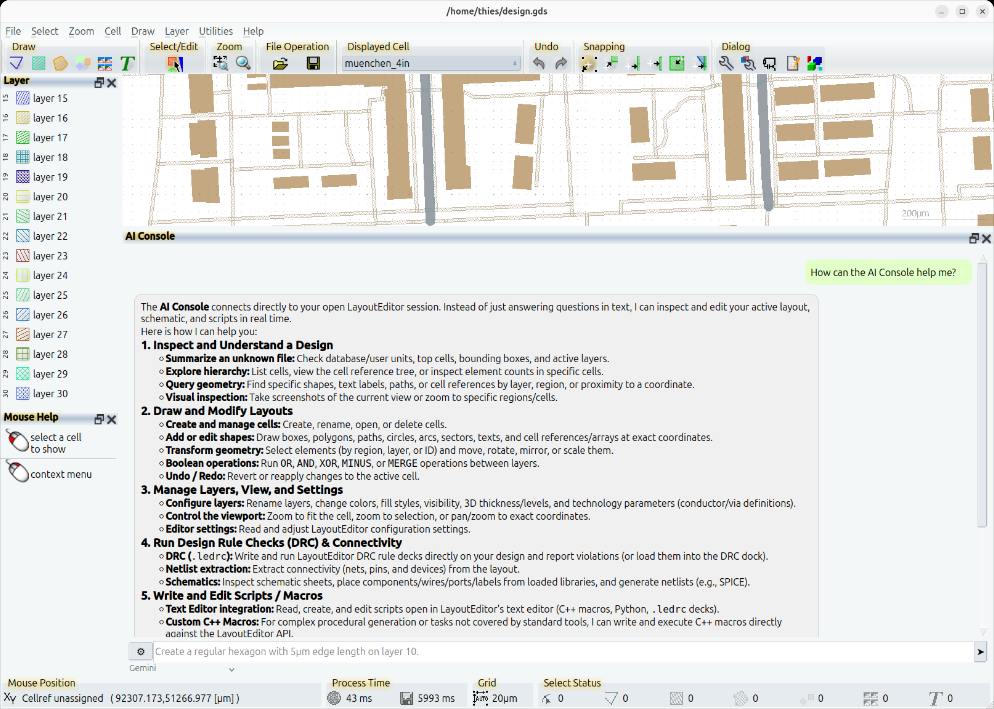Click the Undo arrow

[538, 63]
